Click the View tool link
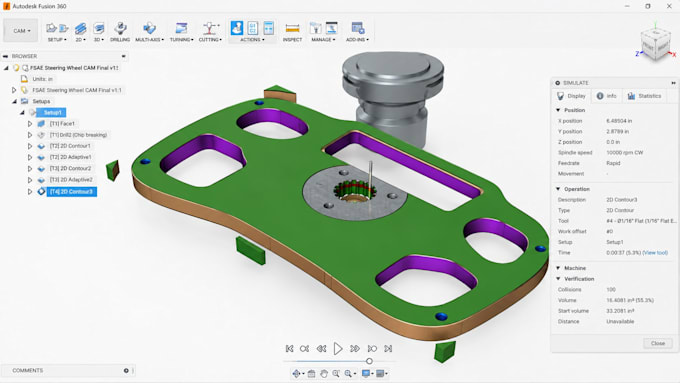This screenshot has width=680, height=383. [x=655, y=252]
